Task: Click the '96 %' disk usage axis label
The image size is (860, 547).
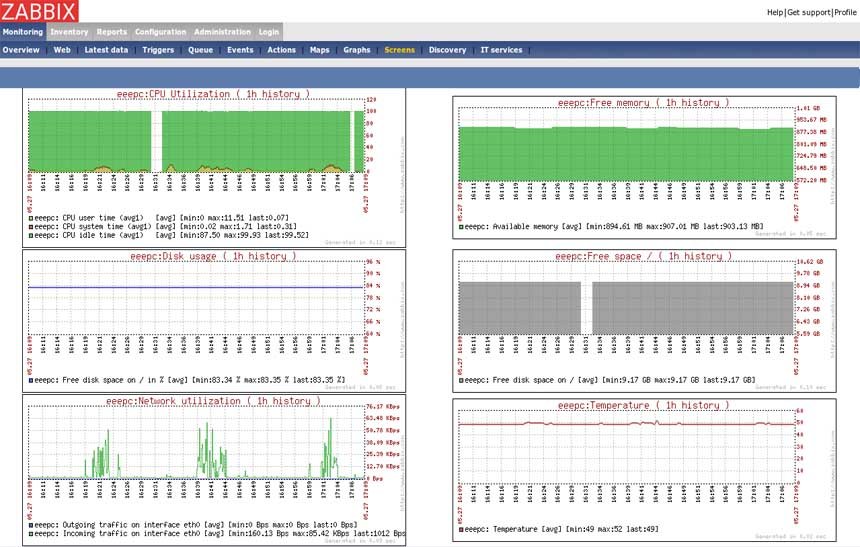Action: tap(373, 262)
